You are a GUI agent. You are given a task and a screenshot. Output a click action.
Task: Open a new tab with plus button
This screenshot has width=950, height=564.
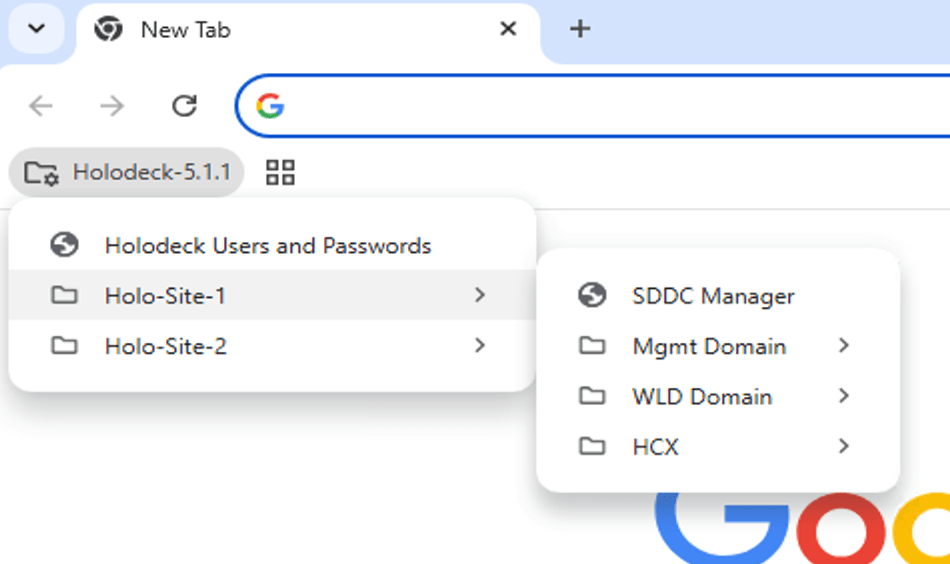pos(579,29)
